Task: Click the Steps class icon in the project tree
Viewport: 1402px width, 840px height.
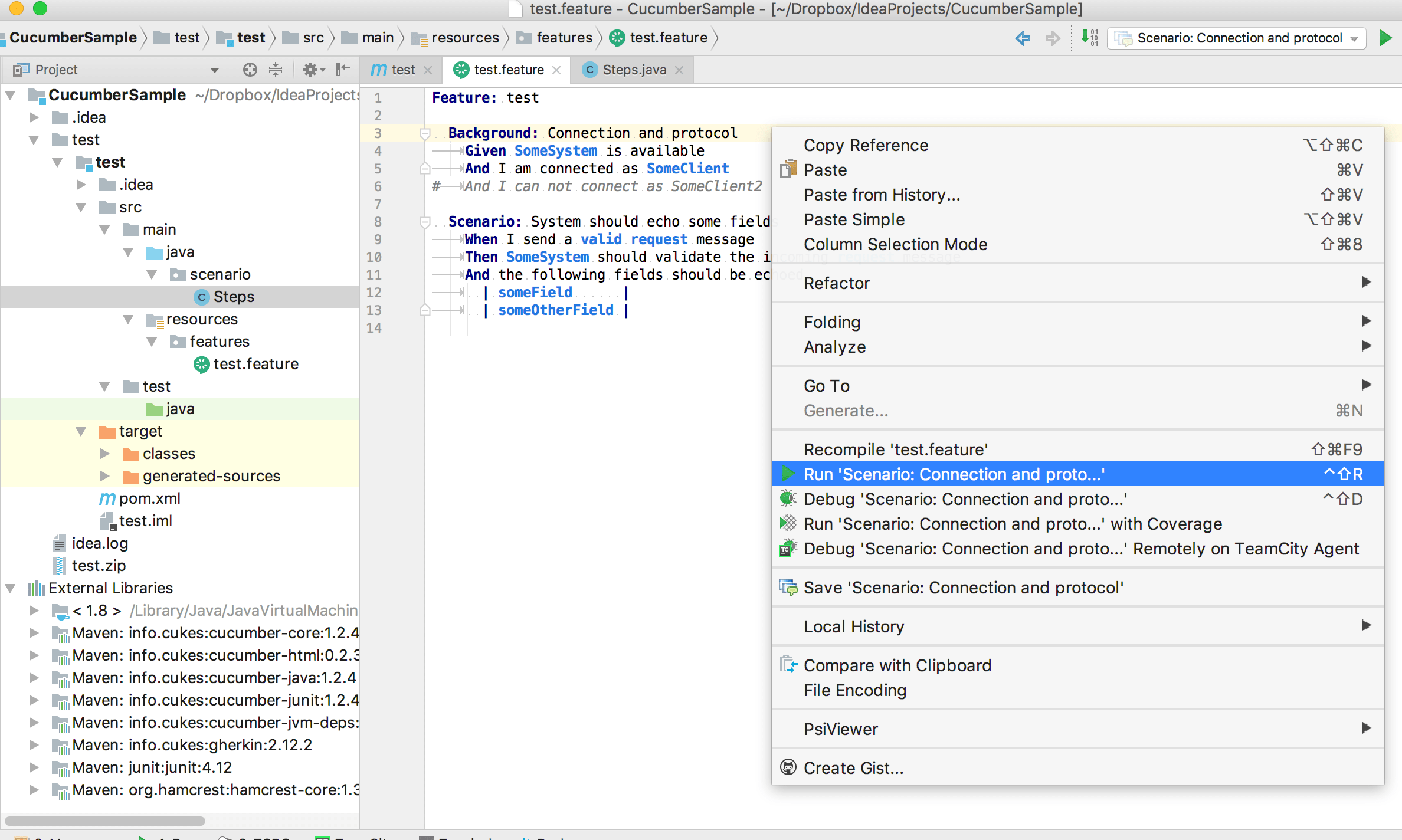Action: click(201, 296)
